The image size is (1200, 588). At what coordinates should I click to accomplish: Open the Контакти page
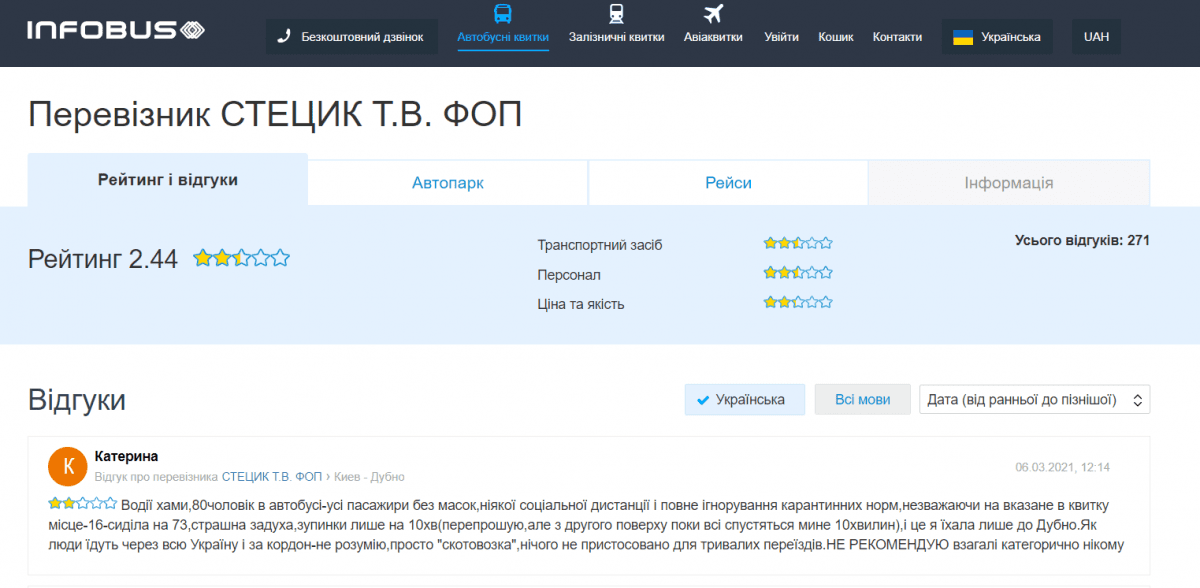pos(897,37)
